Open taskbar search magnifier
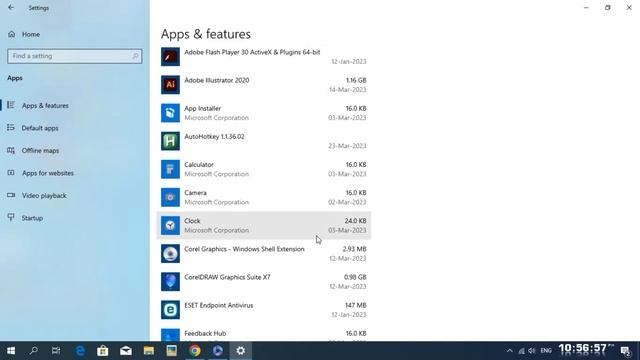640x360 pixels. [34, 351]
